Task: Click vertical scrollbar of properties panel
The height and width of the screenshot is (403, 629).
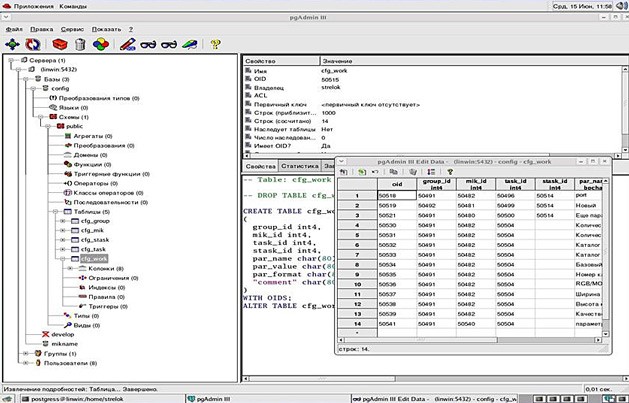Action: pyautogui.click(x=625, y=109)
